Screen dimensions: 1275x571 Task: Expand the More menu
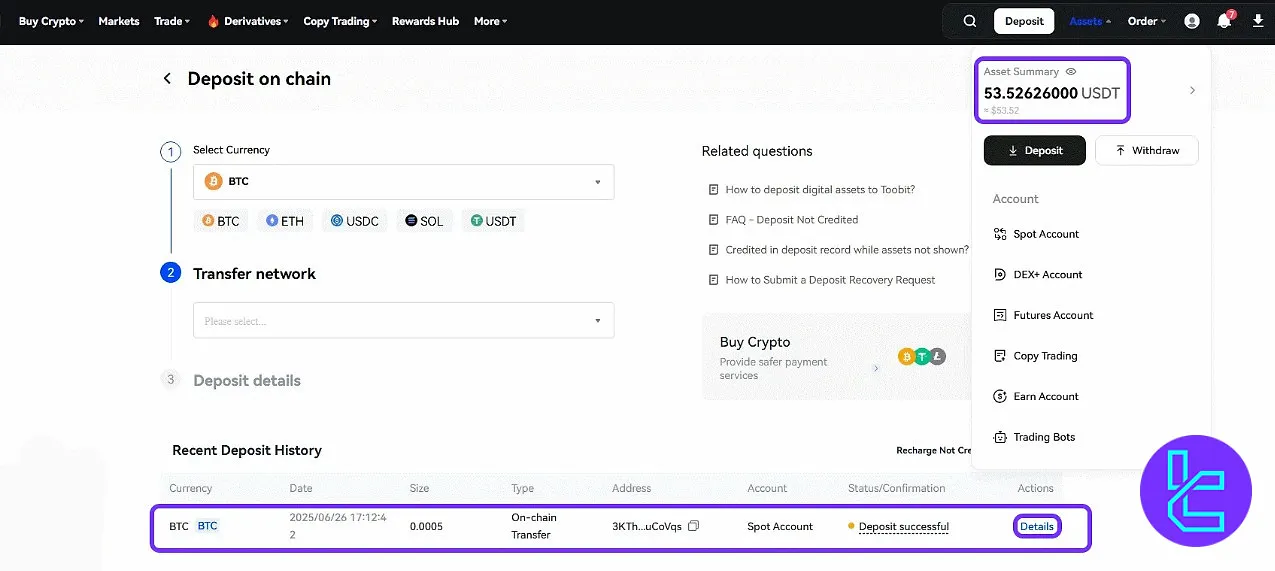click(x=490, y=21)
